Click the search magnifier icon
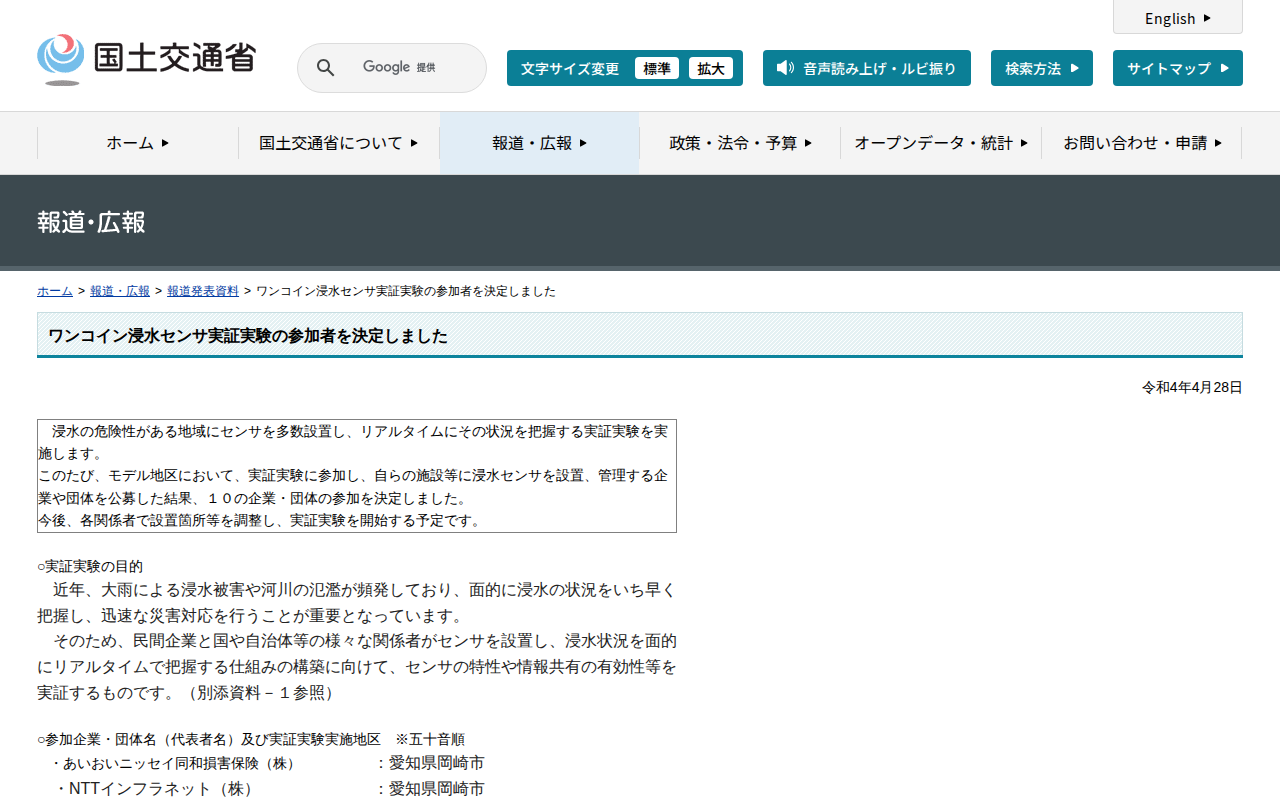This screenshot has height=800, width=1280. [x=326, y=68]
